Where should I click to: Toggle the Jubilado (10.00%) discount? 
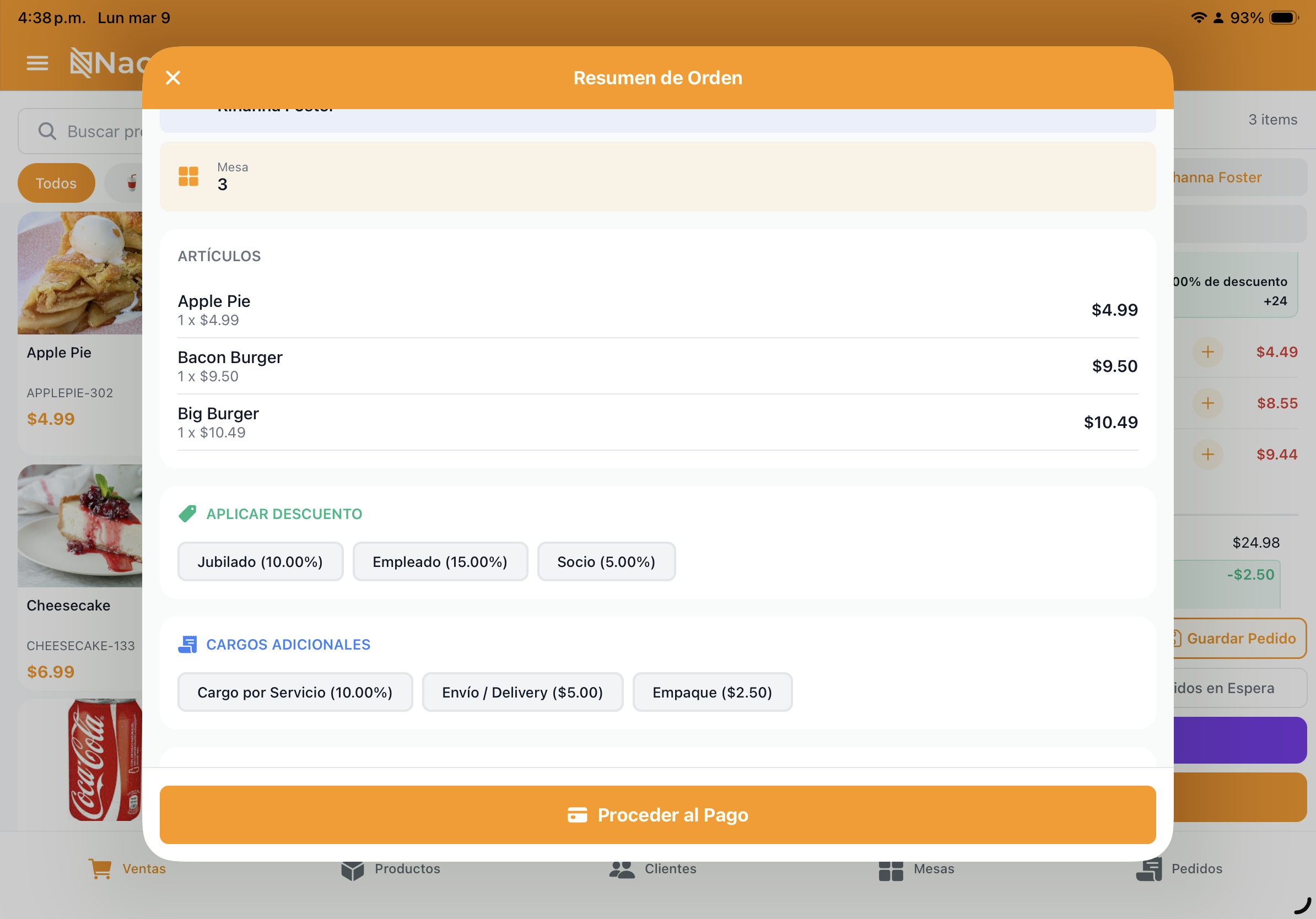(260, 561)
